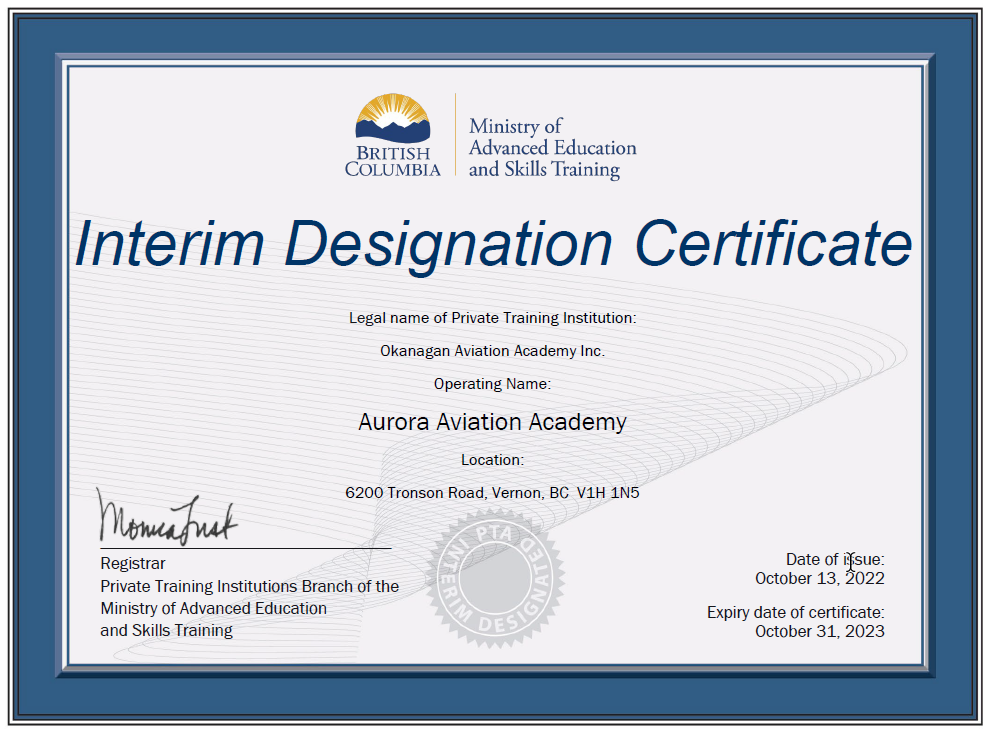Select the "Legal name of Private Training Institution:" label

pyautogui.click(x=492, y=318)
